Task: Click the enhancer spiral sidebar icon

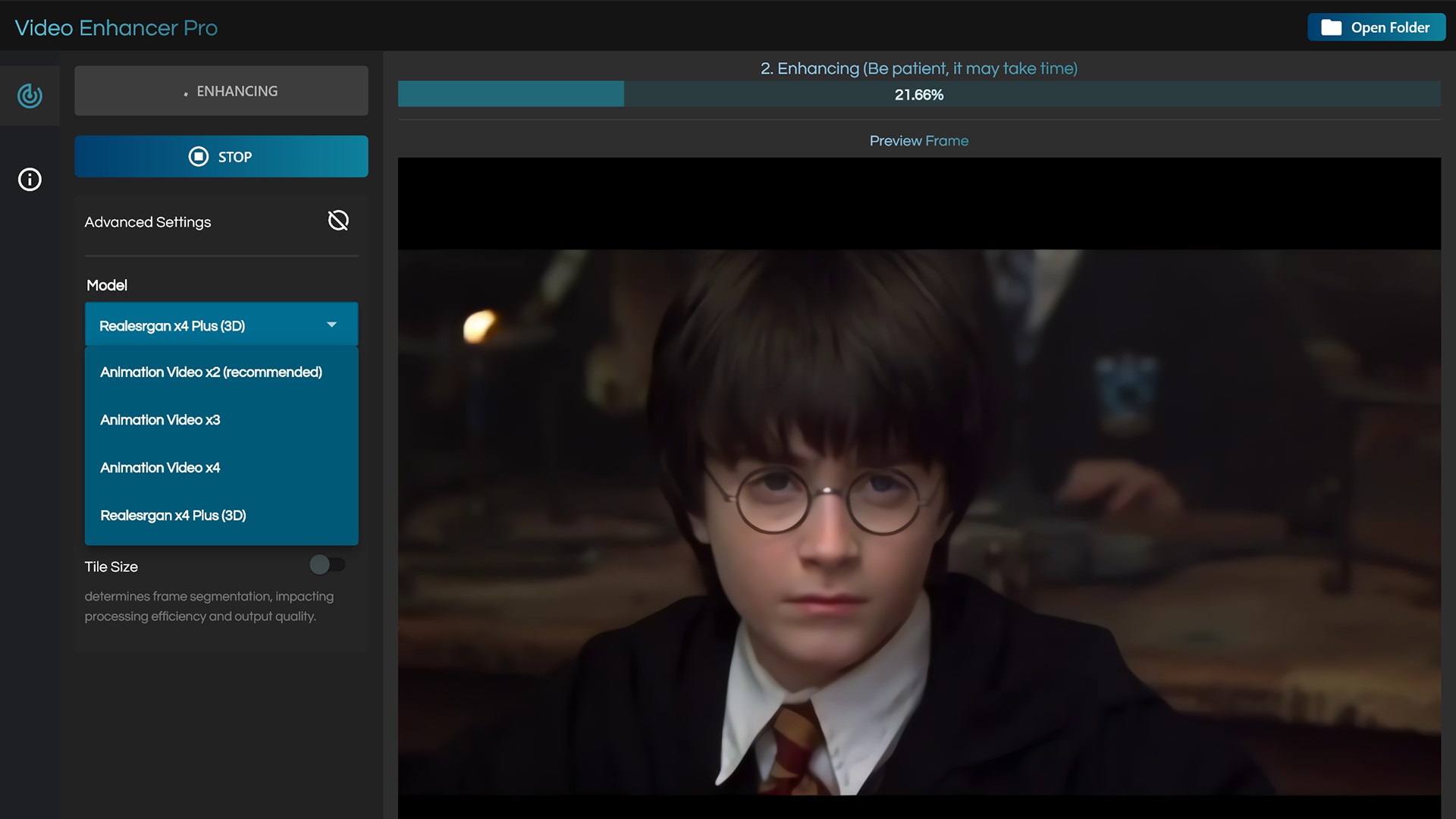Action: 30,96
